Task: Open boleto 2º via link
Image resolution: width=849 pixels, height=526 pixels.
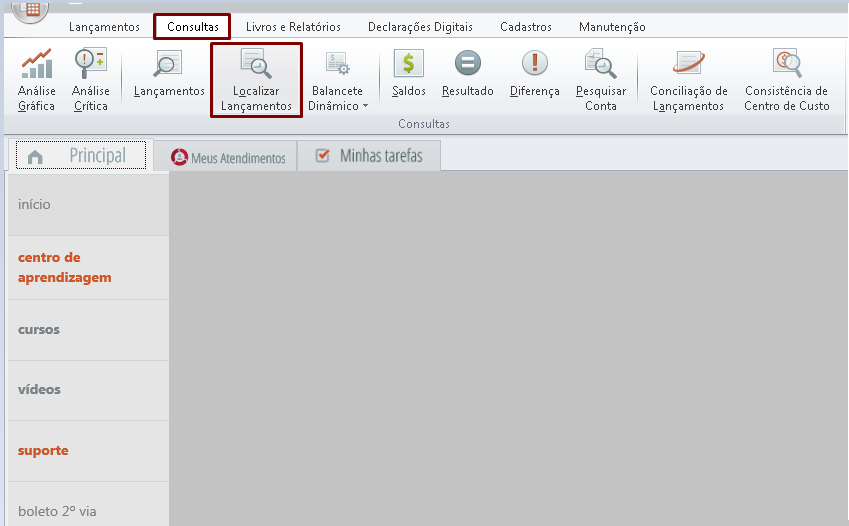Action: tap(88, 504)
